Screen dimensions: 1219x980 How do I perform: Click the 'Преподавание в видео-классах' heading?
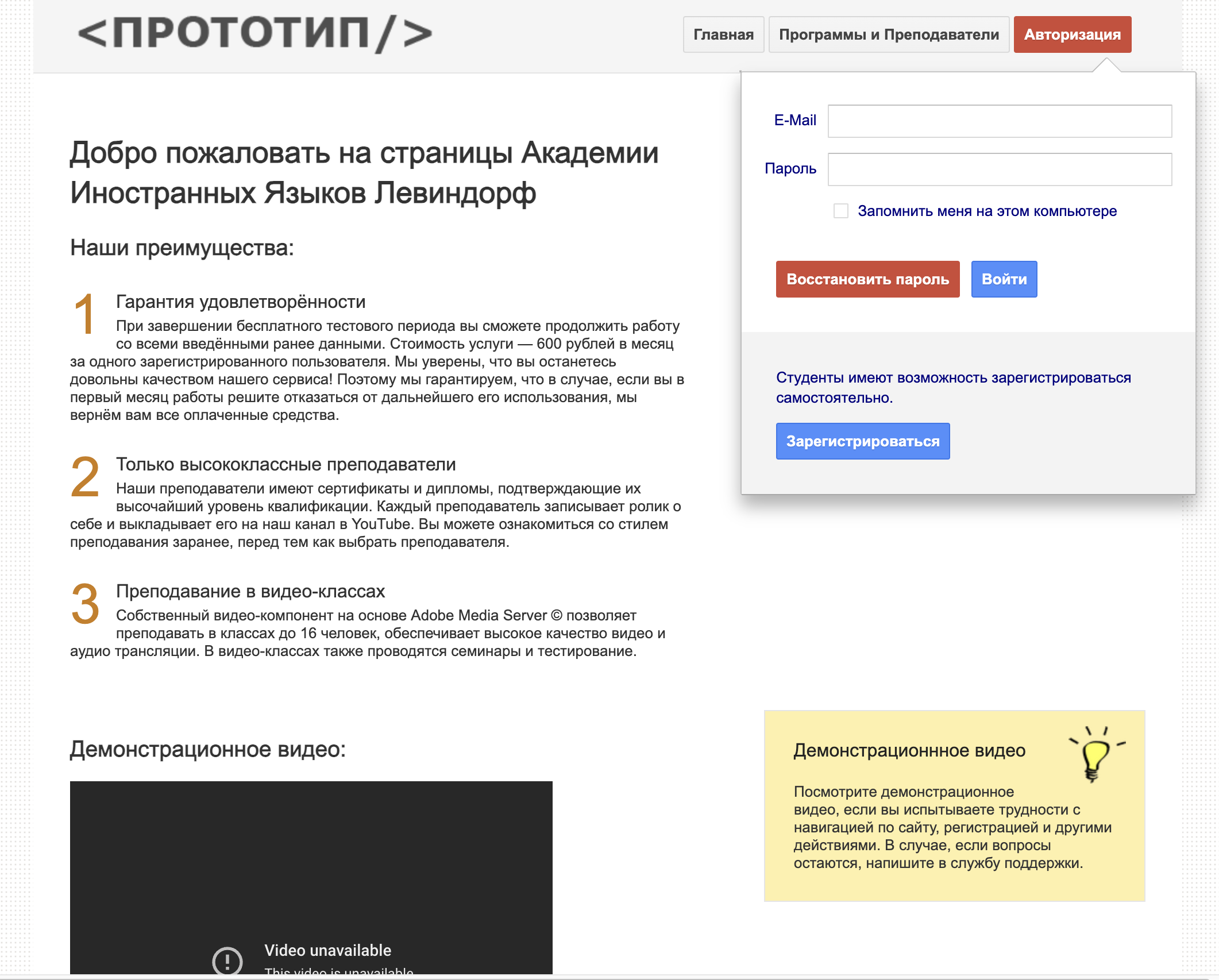pos(250,591)
